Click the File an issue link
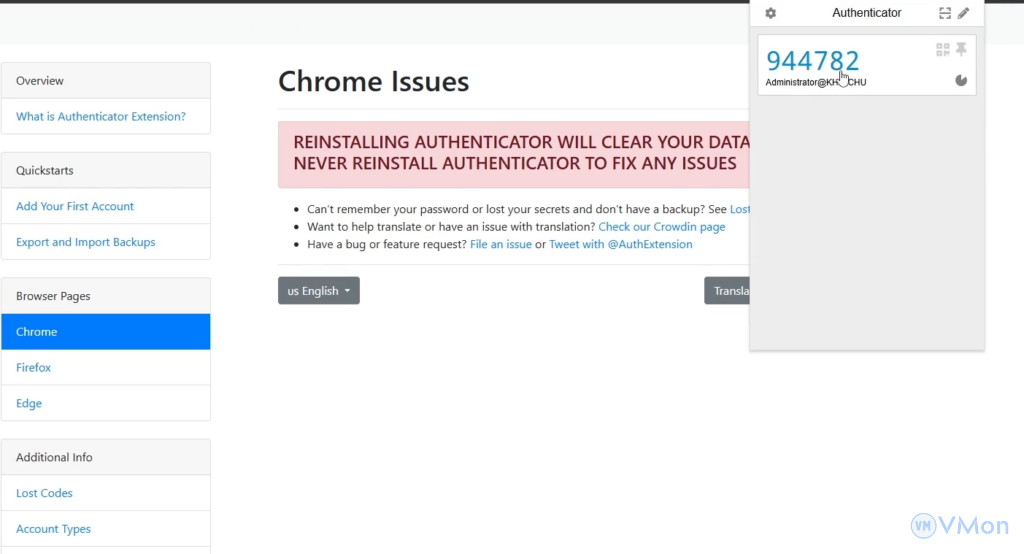1024x554 pixels. coord(501,245)
